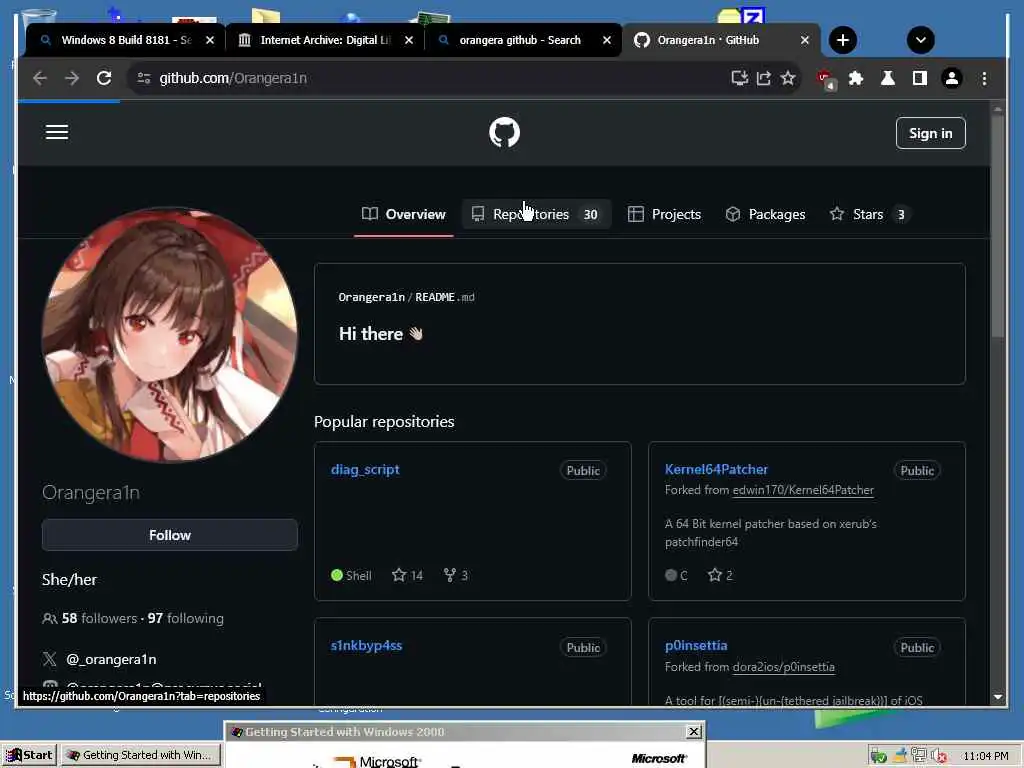Open the Chrome three-dot menu
1024x768 pixels.
(x=984, y=78)
